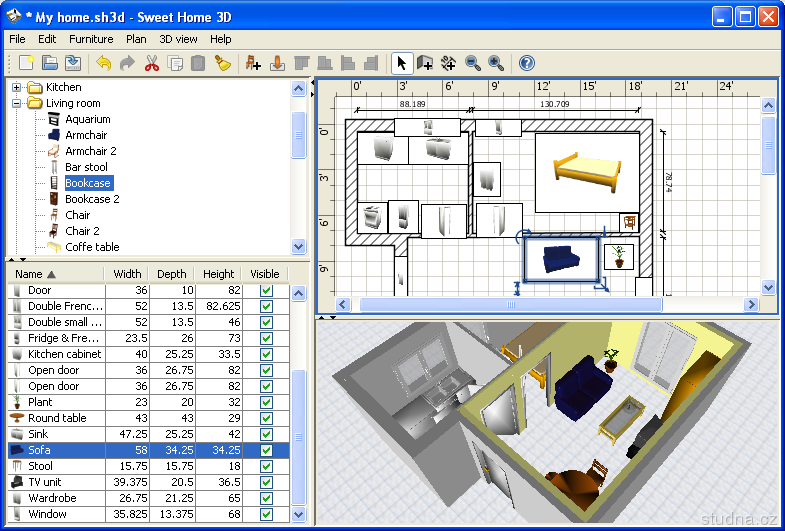Click the Width column header
The width and height of the screenshot is (785, 531).
(x=127, y=274)
